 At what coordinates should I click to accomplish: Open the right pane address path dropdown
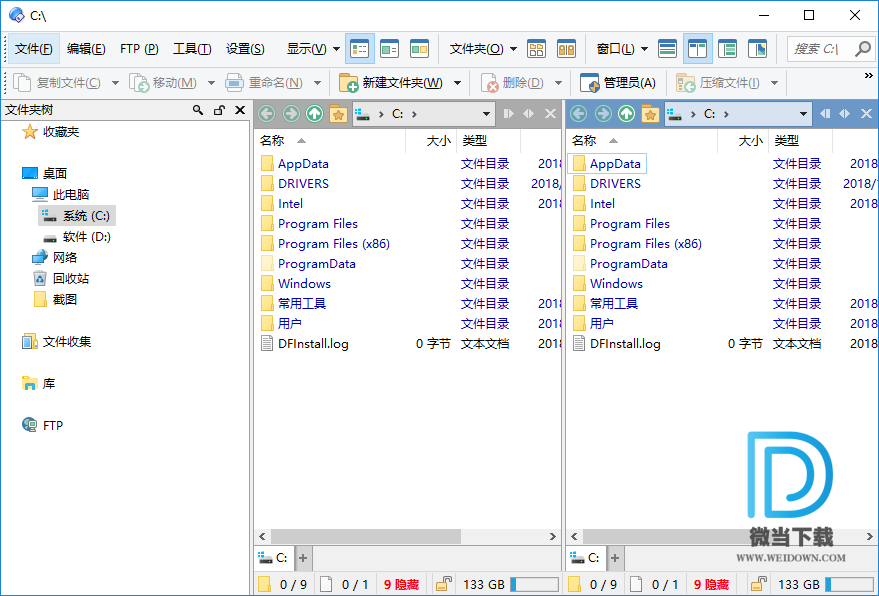[x=803, y=114]
